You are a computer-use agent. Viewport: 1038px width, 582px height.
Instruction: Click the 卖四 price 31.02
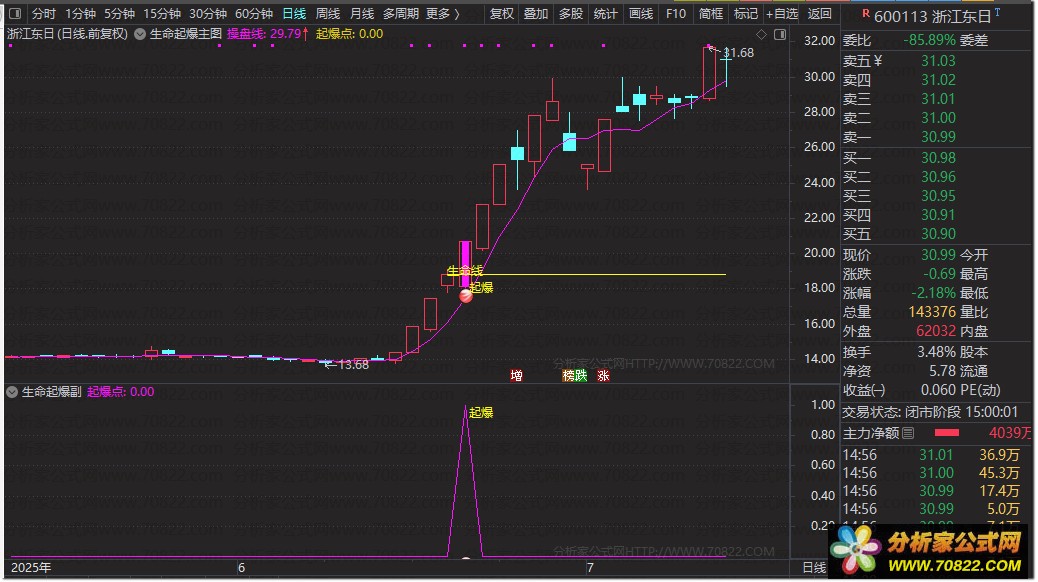(x=938, y=80)
